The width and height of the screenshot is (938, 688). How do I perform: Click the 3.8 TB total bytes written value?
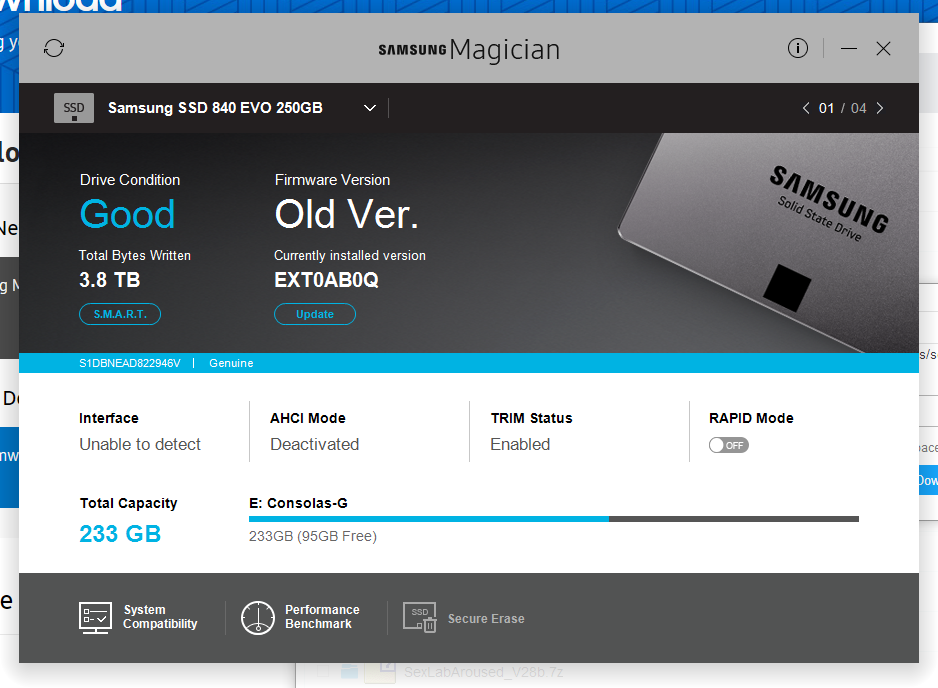[x=109, y=280]
